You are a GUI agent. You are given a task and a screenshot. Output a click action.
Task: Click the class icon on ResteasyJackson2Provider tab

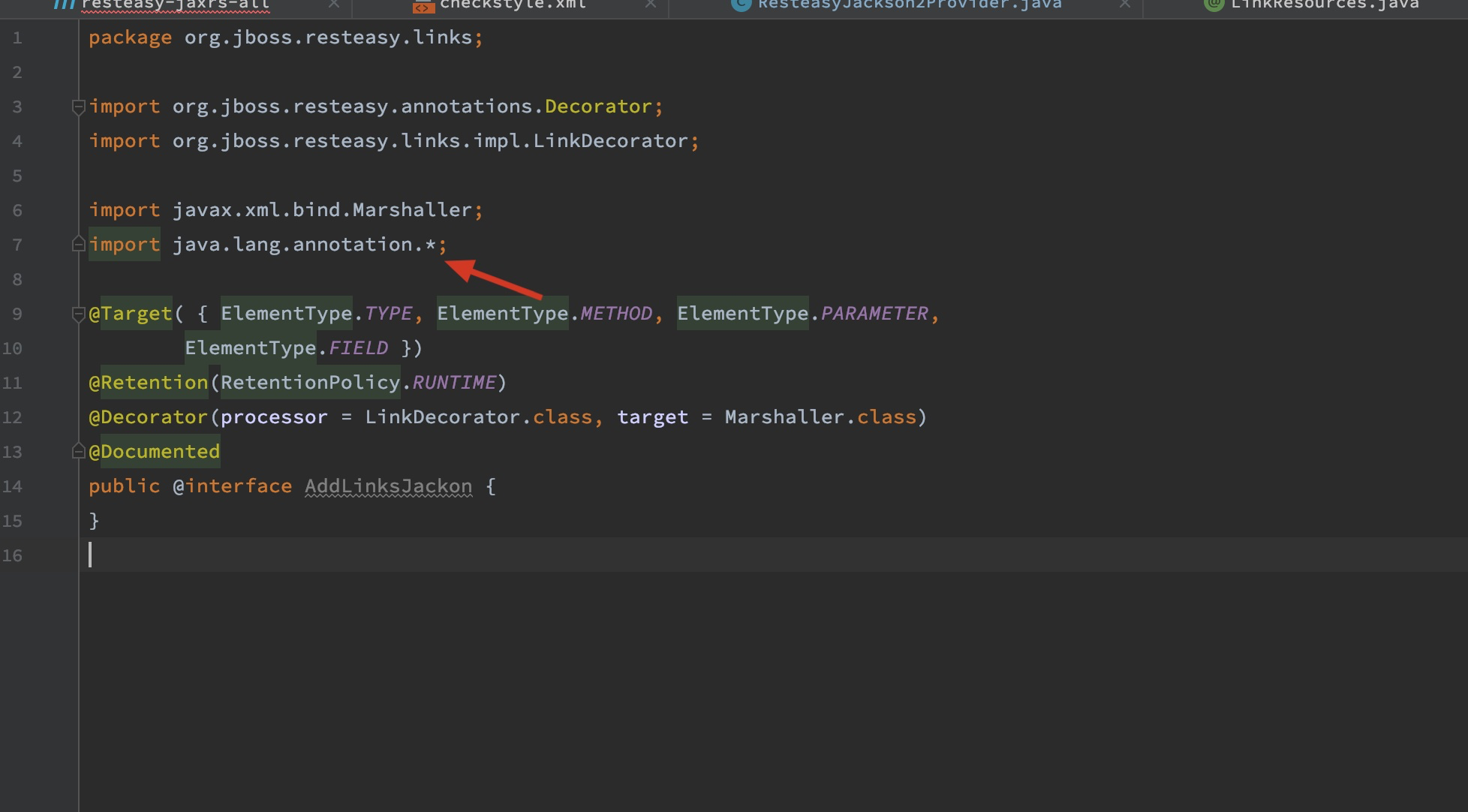tap(741, 5)
